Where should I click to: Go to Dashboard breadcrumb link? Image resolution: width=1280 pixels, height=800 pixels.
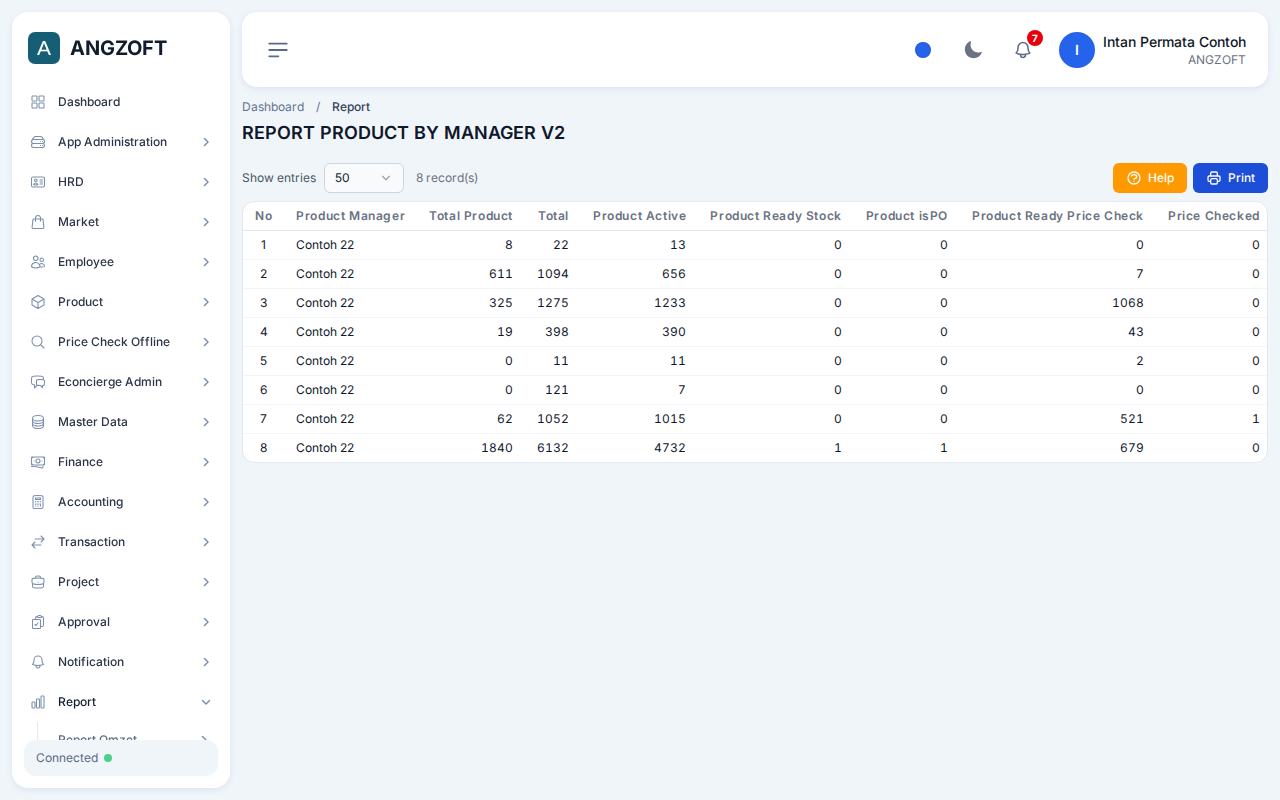click(273, 107)
